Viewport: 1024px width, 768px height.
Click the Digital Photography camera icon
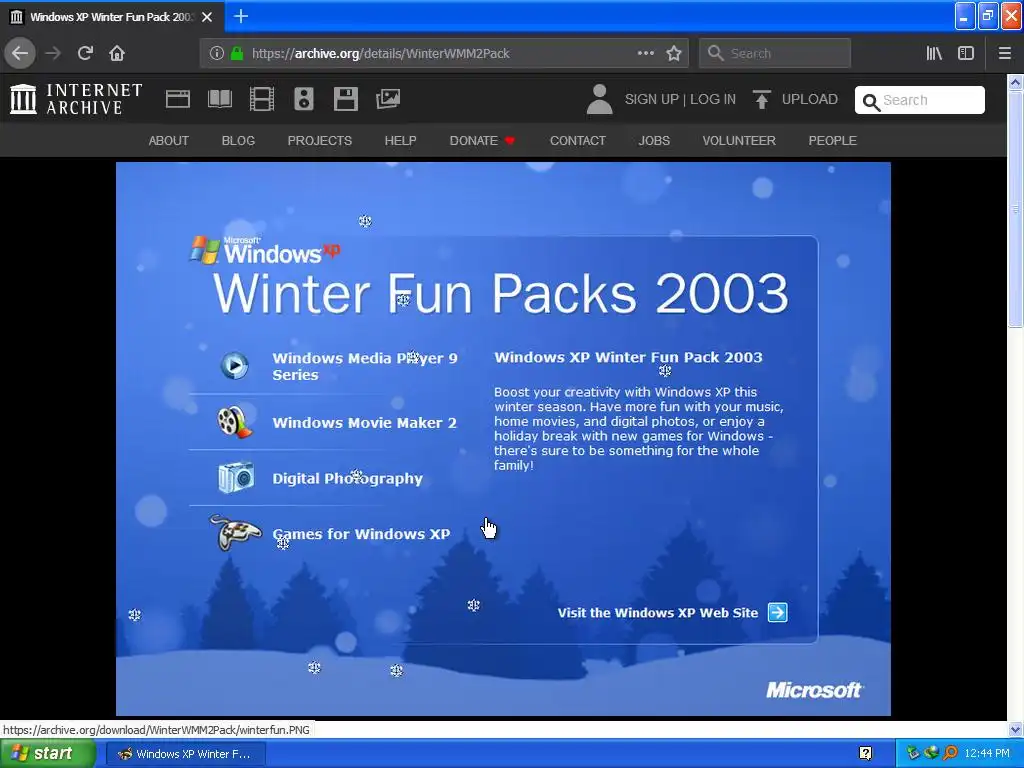(x=236, y=477)
